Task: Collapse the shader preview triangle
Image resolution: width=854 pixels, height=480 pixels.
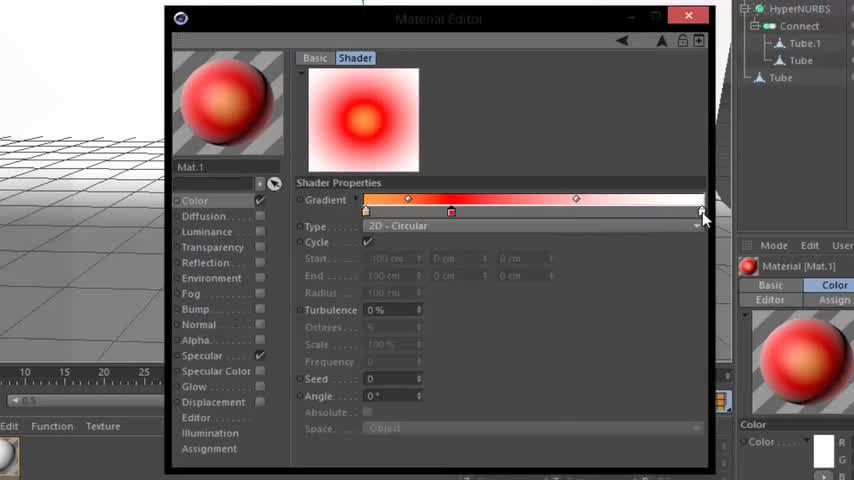Action: pos(301,72)
